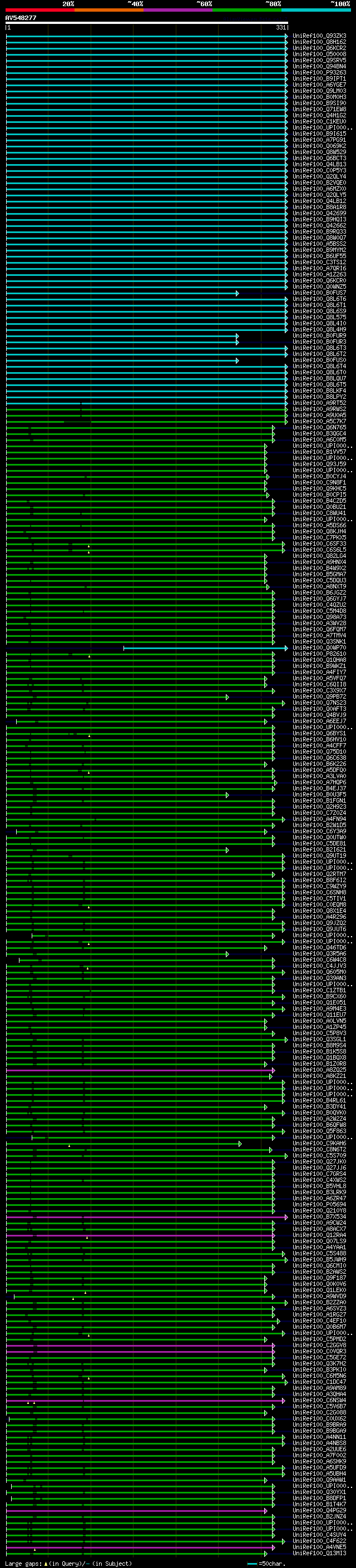Select the UniRef100_Q8L6T6 label
356x1568 pixels.
pyautogui.click(x=319, y=299)
